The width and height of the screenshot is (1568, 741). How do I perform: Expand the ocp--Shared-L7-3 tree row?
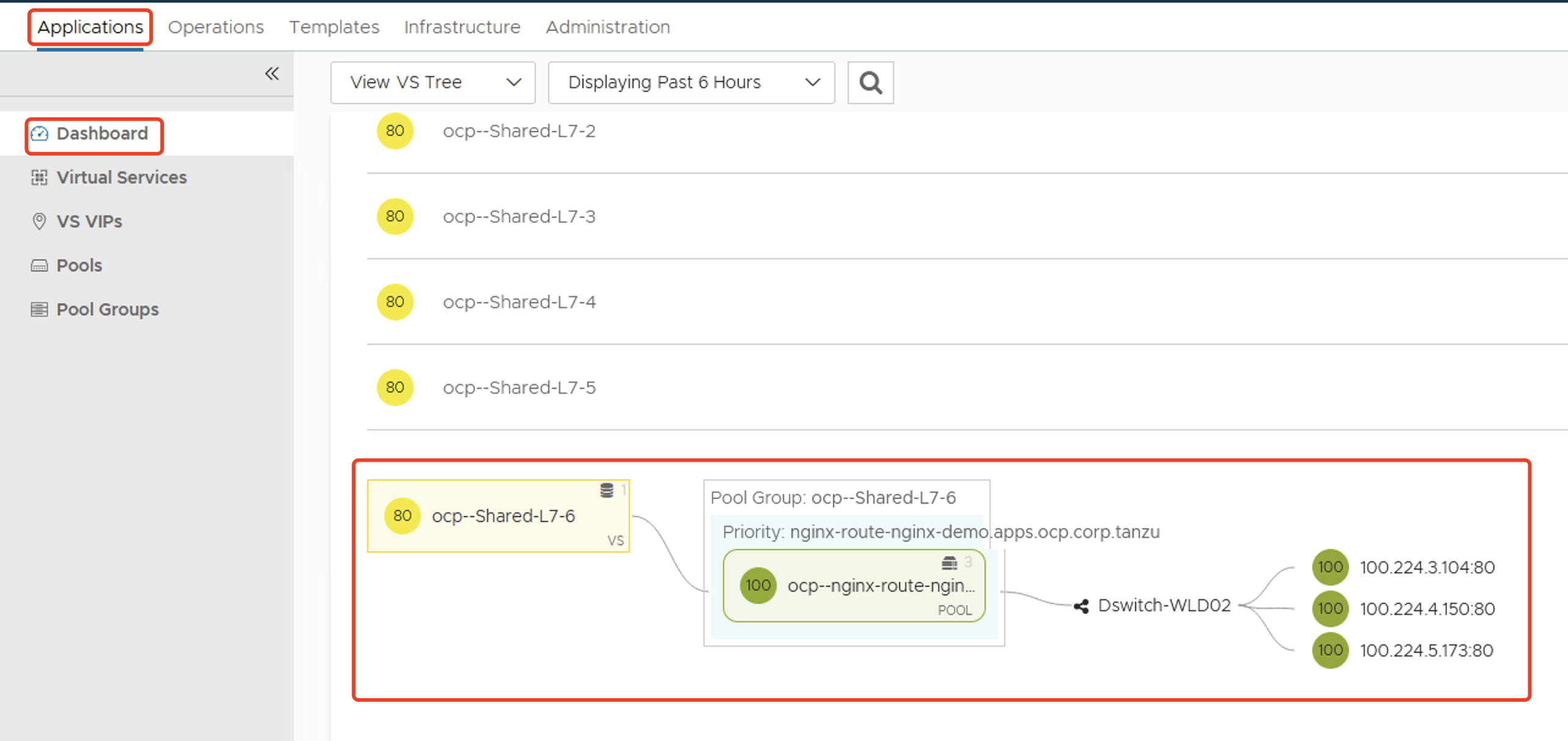point(519,216)
